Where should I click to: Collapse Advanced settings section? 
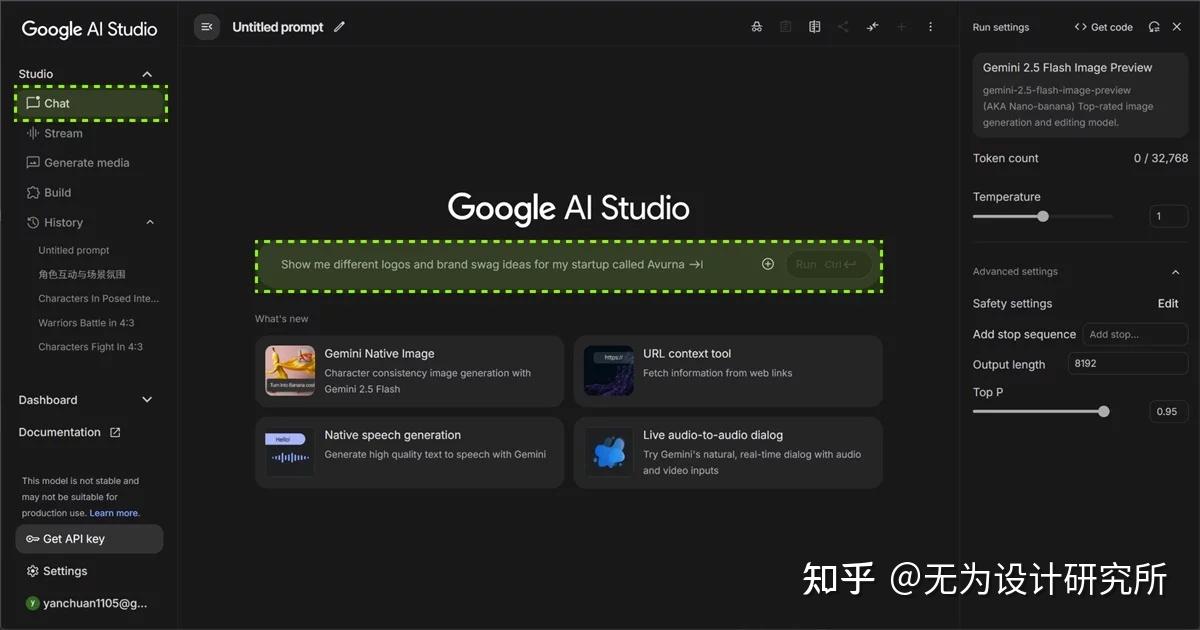pos(1175,272)
